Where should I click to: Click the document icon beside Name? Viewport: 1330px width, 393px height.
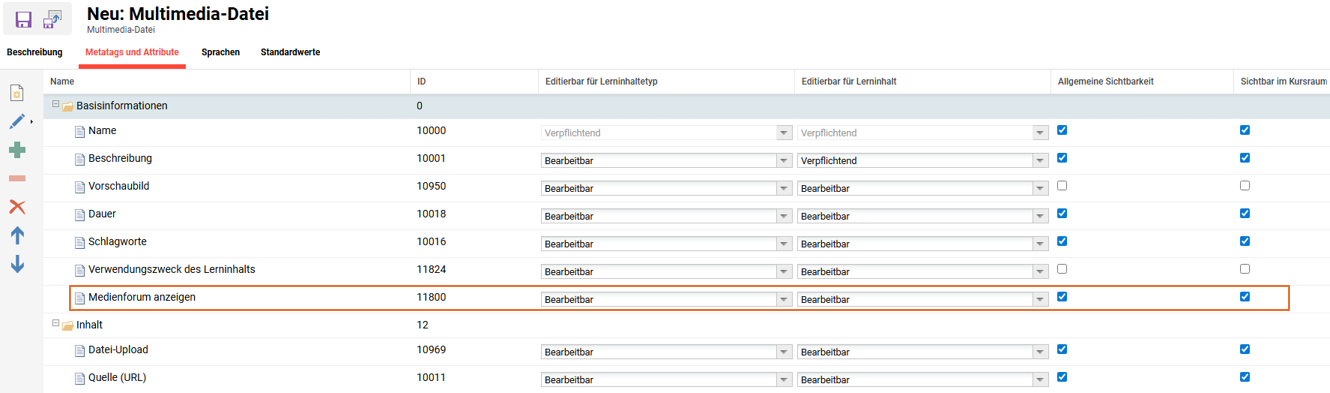tap(80, 131)
